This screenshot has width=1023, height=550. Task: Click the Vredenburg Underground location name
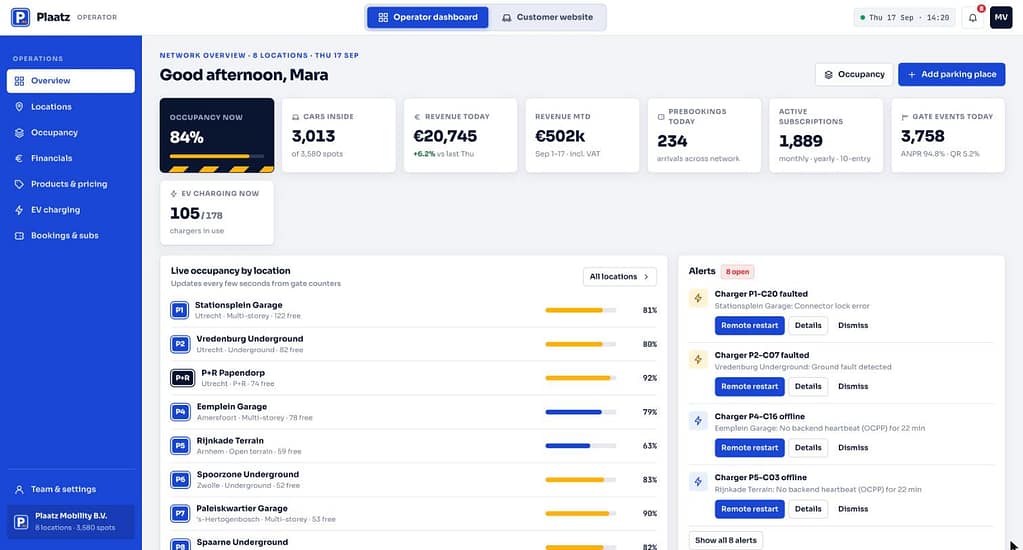(250, 339)
